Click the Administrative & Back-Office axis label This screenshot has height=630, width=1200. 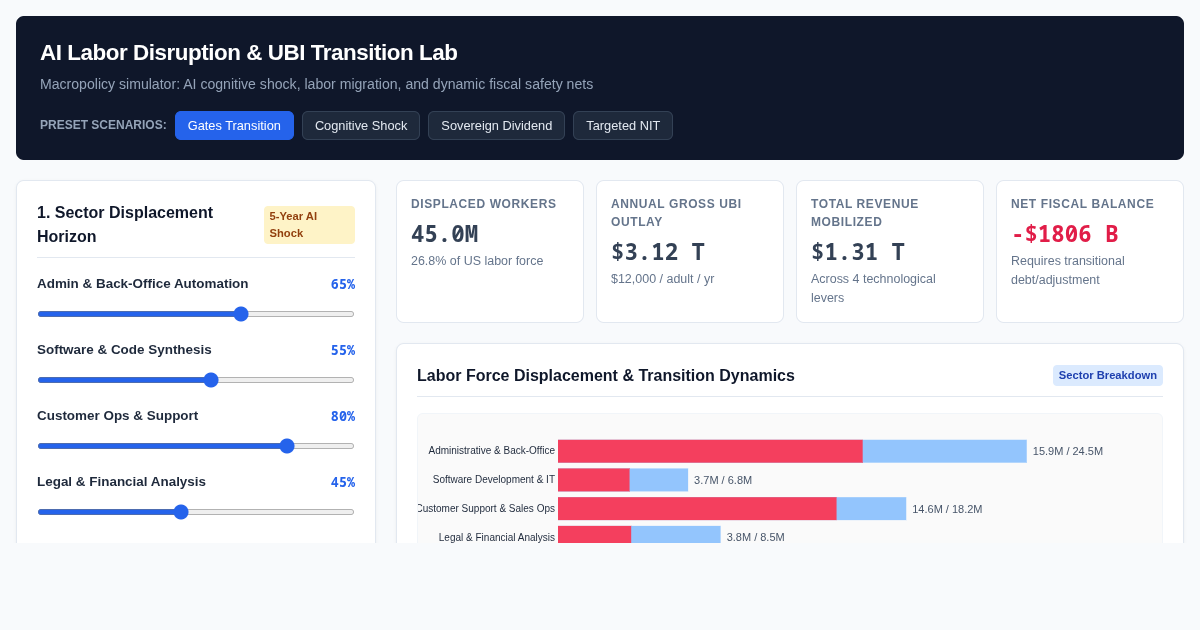(492, 451)
